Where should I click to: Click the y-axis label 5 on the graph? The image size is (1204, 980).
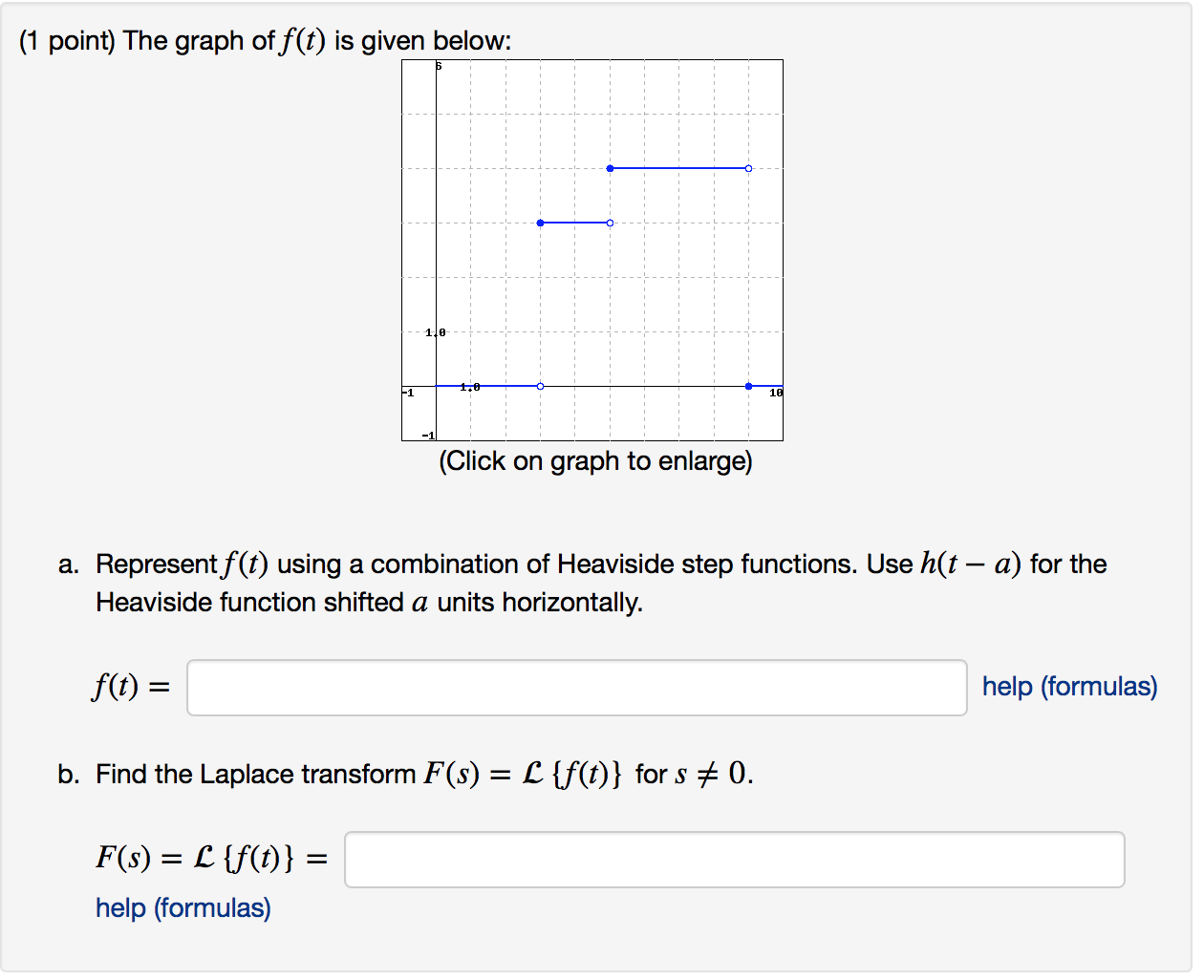[x=437, y=65]
